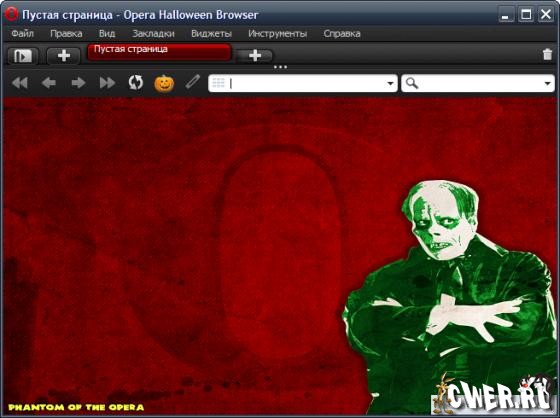Open the Инструменты menu
Viewport: 560px width, 418px height.
point(278,34)
